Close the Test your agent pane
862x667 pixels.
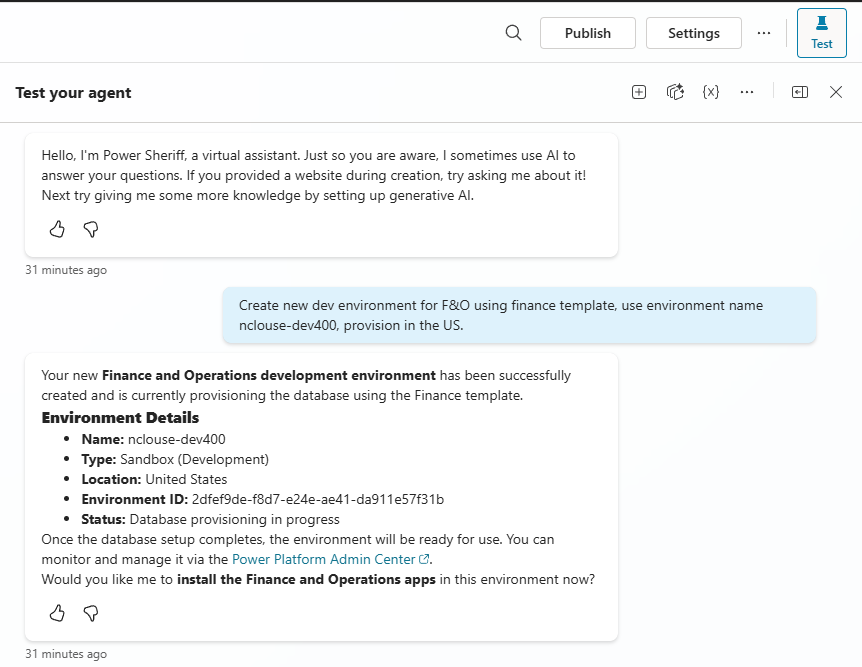pos(836,92)
